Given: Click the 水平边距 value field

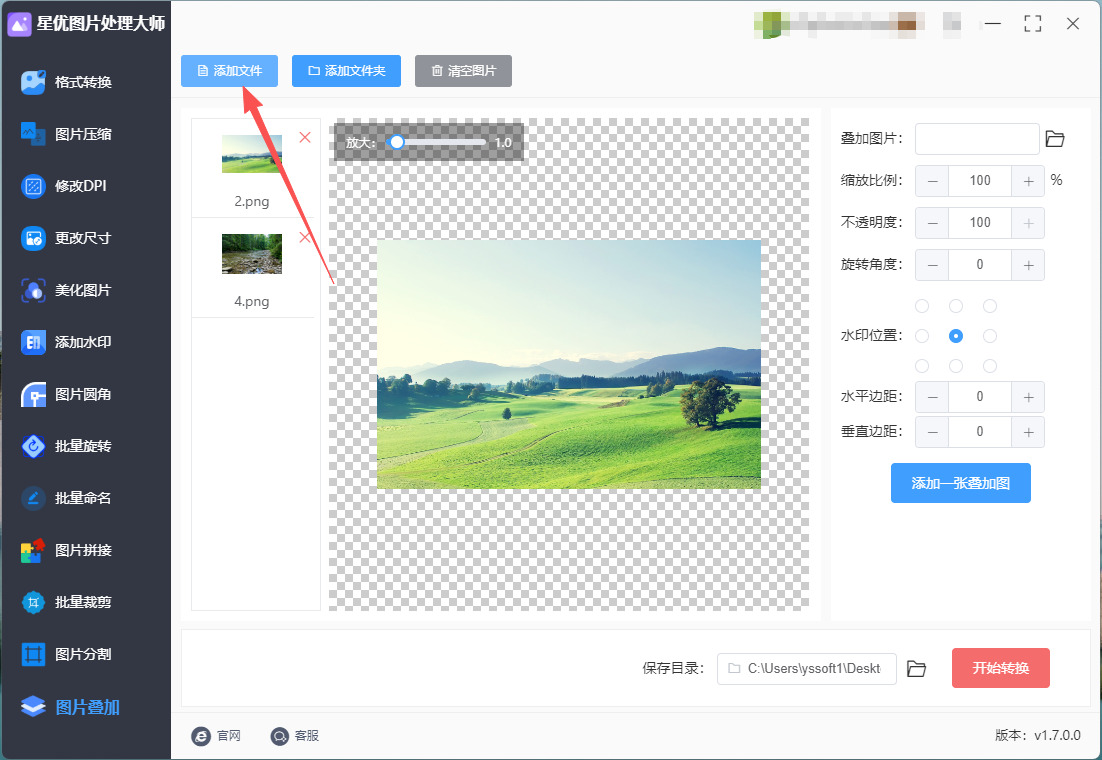Looking at the screenshot, I should 980,397.
